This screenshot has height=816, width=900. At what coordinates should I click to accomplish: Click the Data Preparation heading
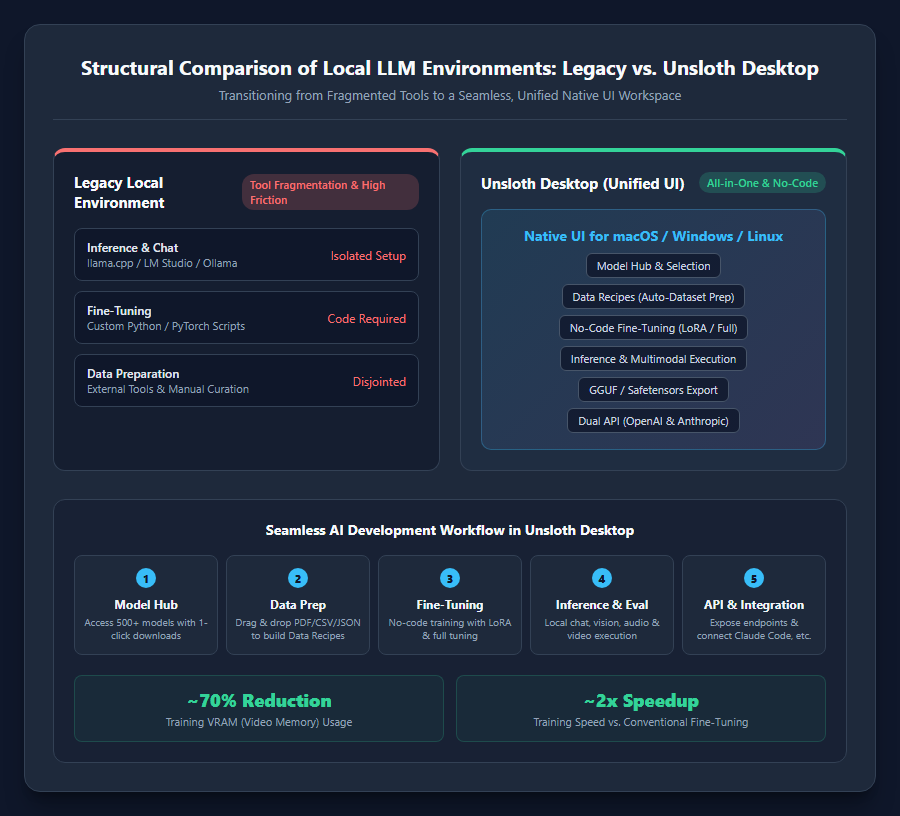pos(133,374)
